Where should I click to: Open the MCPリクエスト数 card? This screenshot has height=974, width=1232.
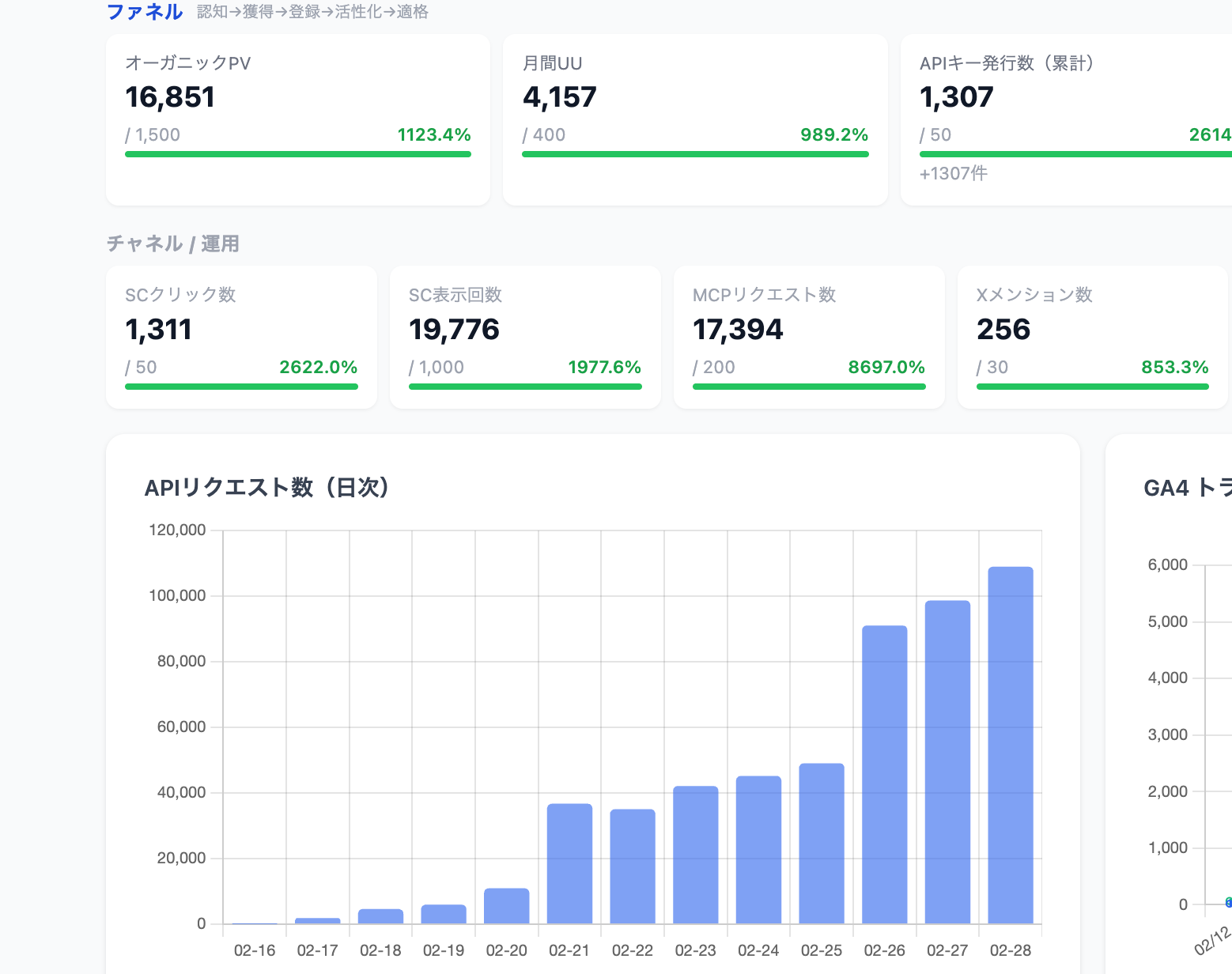(809, 338)
